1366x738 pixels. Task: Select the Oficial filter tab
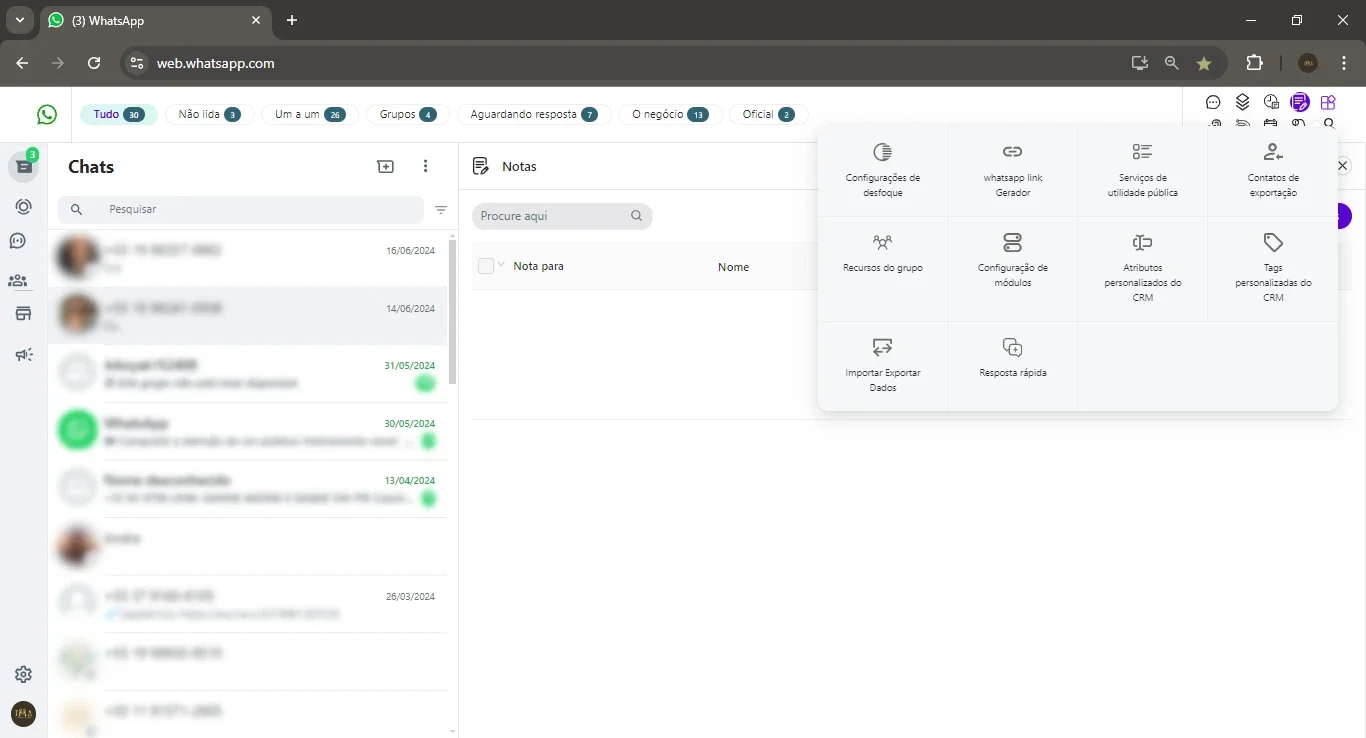pyautogui.click(x=768, y=115)
